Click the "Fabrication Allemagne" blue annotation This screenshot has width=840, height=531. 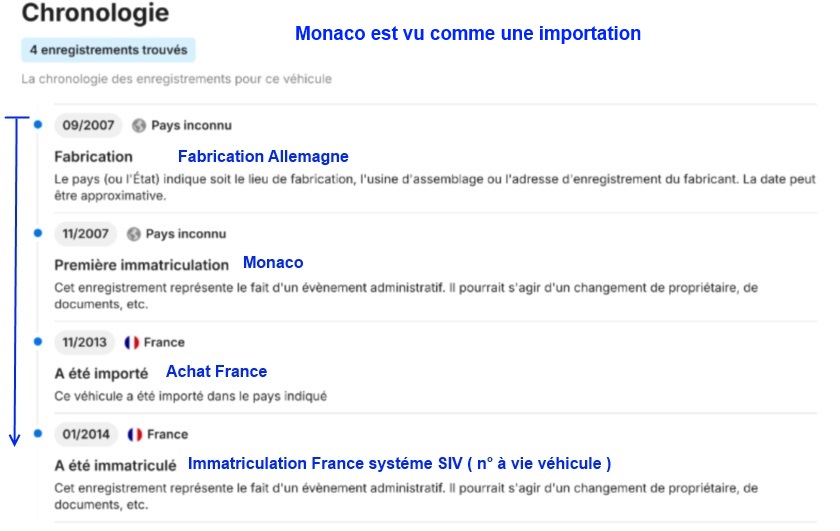pyautogui.click(x=263, y=157)
